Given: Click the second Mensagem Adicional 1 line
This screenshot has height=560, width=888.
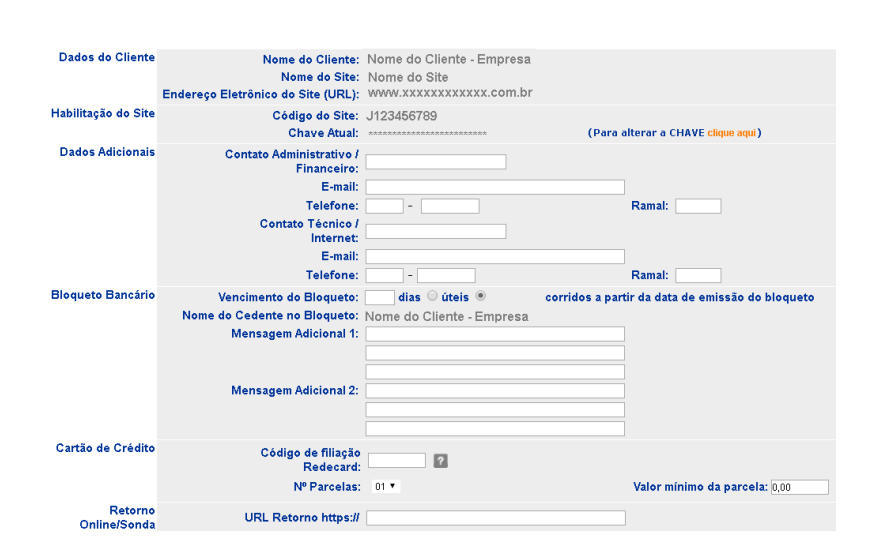Looking at the screenshot, I should (x=495, y=353).
